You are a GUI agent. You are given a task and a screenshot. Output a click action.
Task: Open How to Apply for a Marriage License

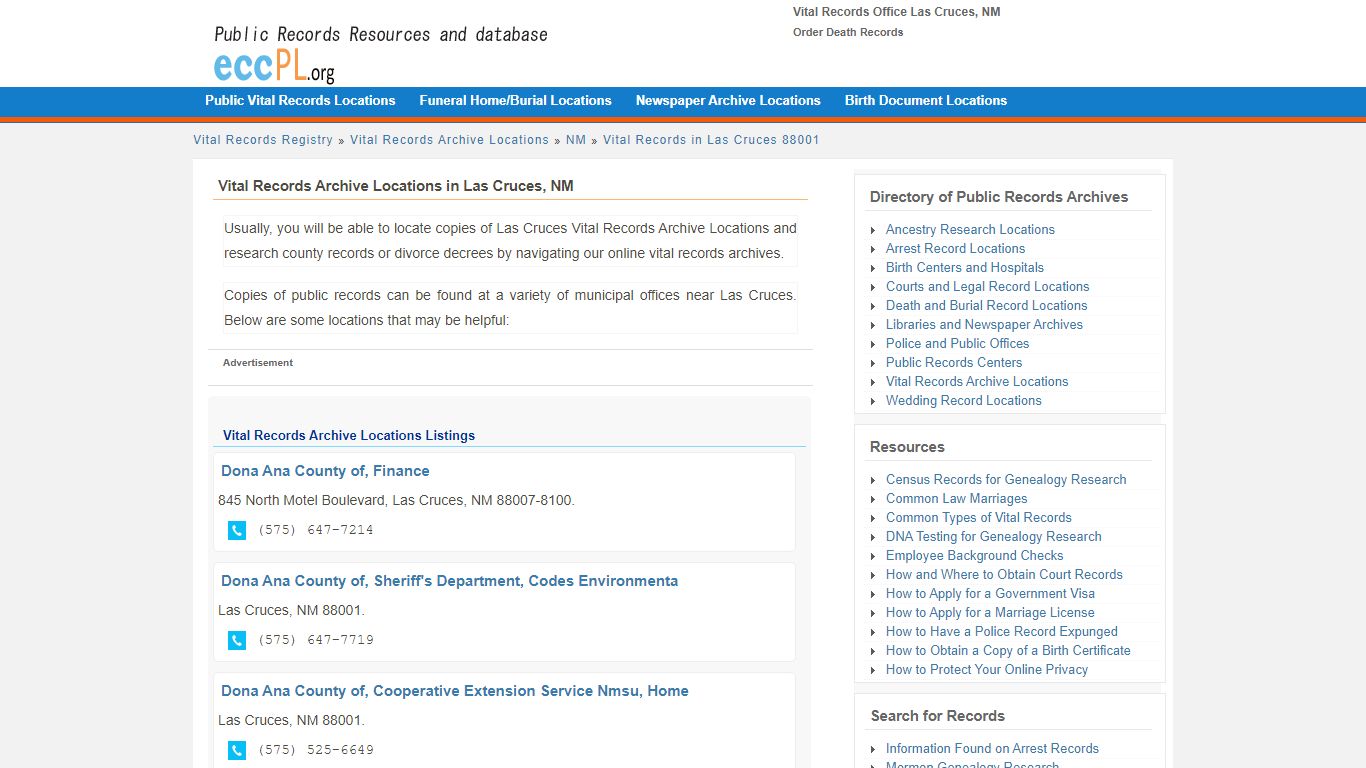coord(990,612)
